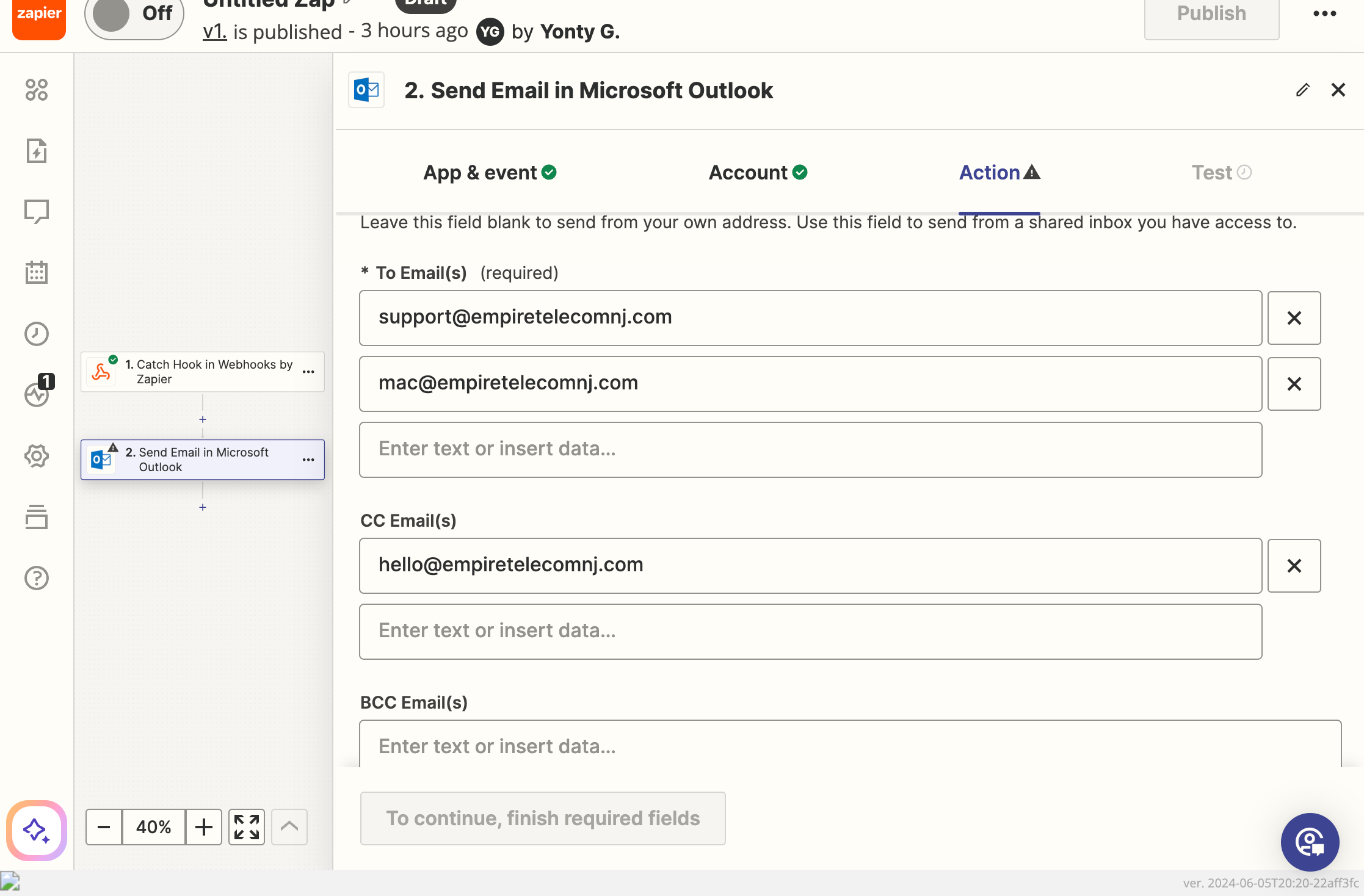
Task: Switch to the Action tab
Action: pyautogui.click(x=999, y=173)
